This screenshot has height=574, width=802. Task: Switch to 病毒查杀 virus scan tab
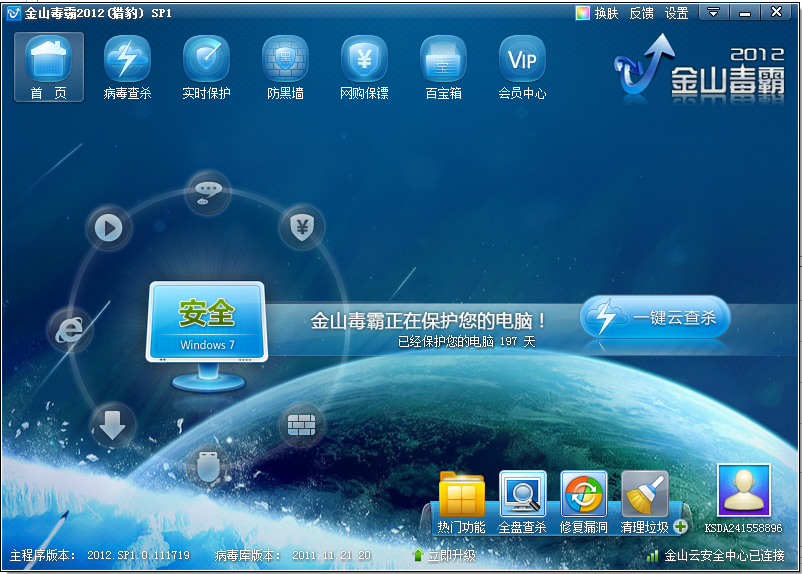[x=127, y=67]
